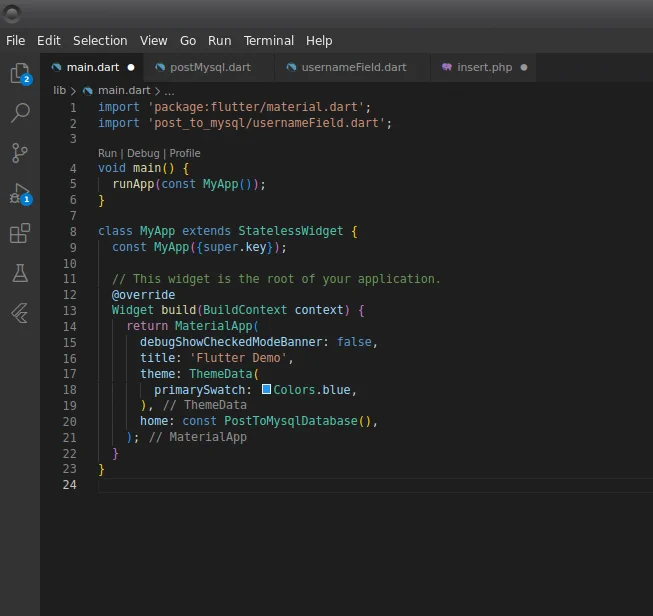This screenshot has width=653, height=616.
Task: Click 'BuildContext' on line 13
Action: click(244, 310)
